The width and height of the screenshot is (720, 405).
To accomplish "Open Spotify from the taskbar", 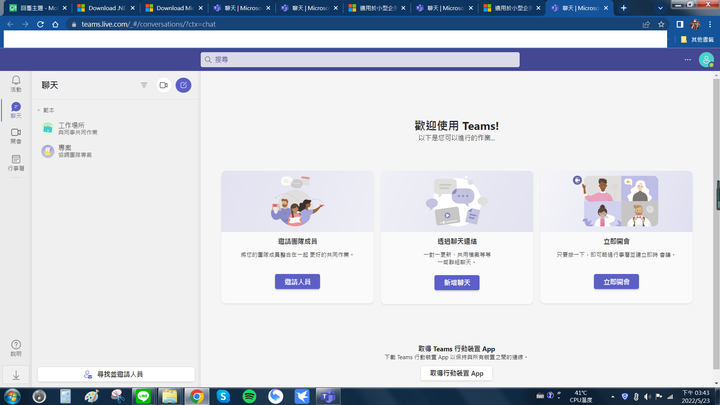I will point(249,396).
